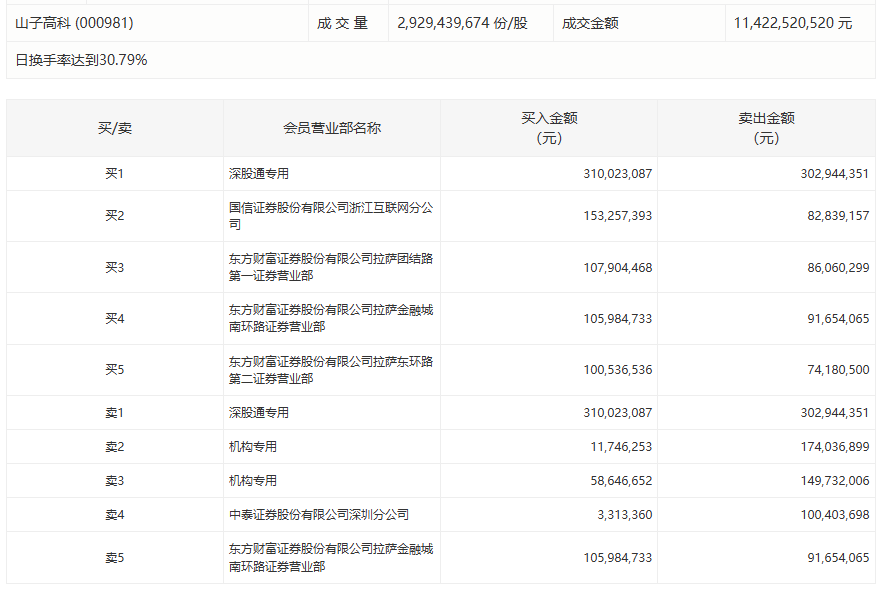Click the stock name 山子高科 (000981)
The width and height of the screenshot is (879, 591).
74,23
